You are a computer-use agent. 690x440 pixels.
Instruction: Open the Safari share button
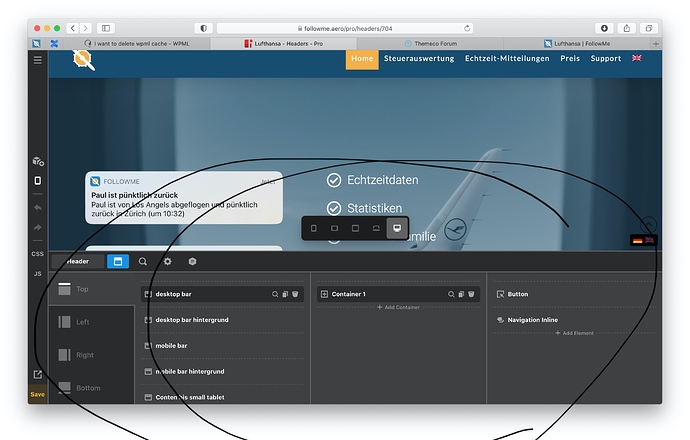tap(627, 28)
